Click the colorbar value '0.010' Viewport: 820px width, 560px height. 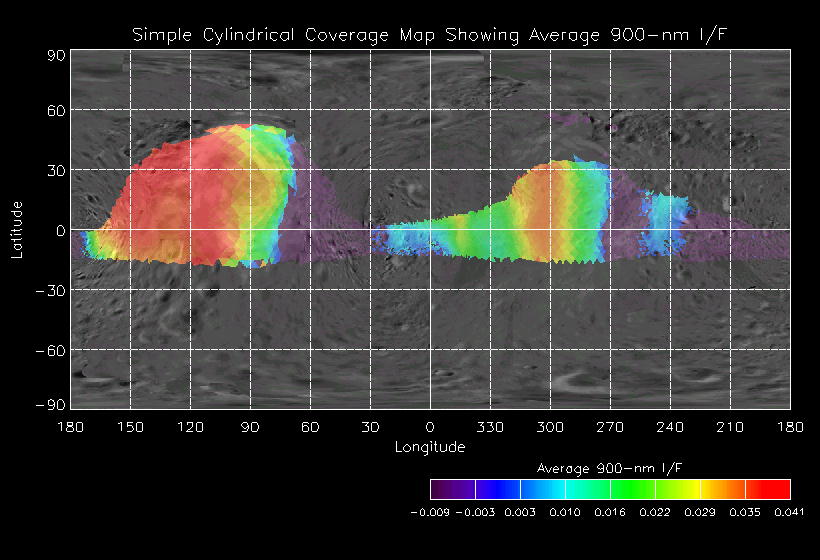(x=565, y=512)
